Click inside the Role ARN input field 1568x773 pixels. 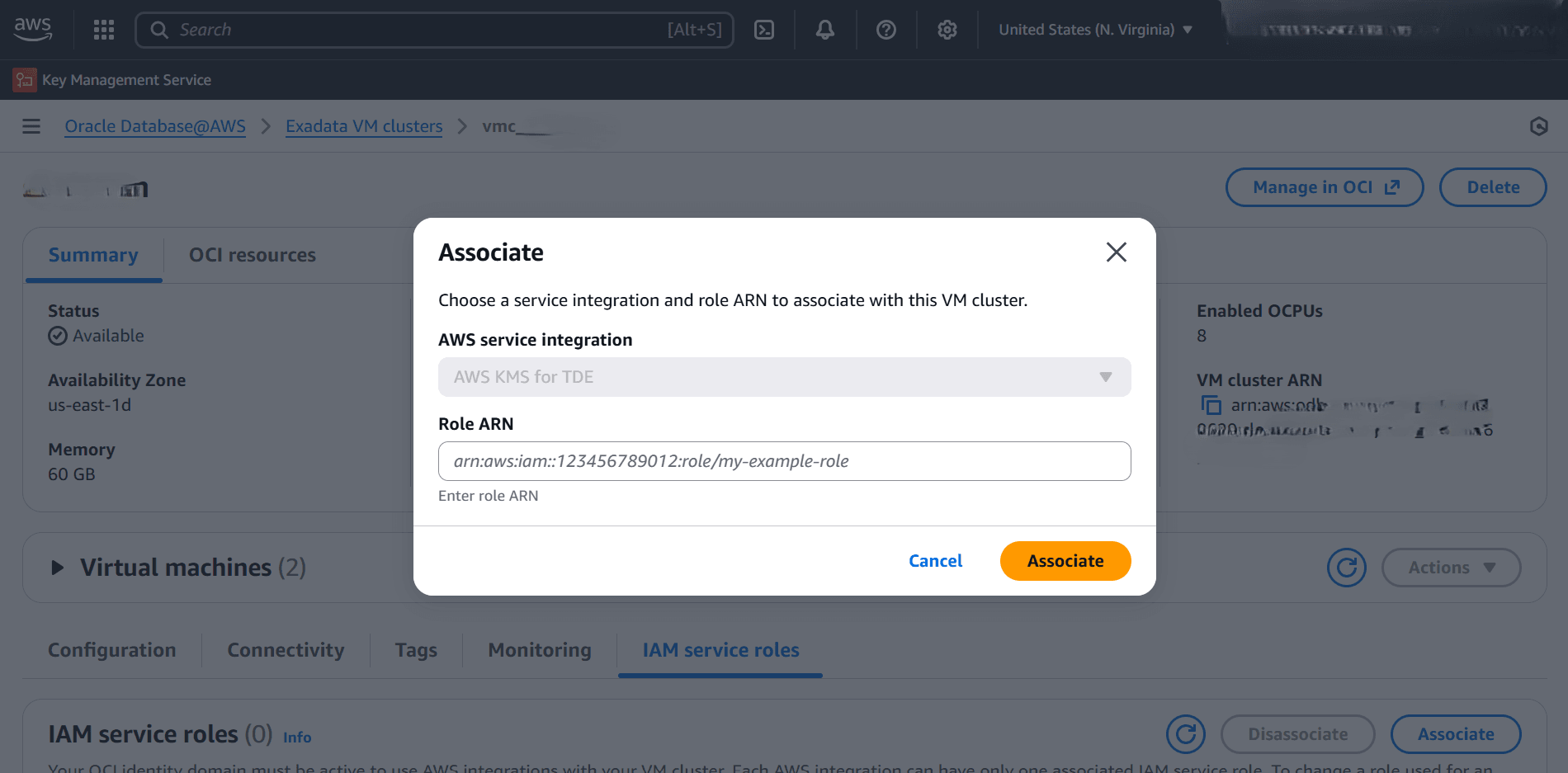[783, 461]
